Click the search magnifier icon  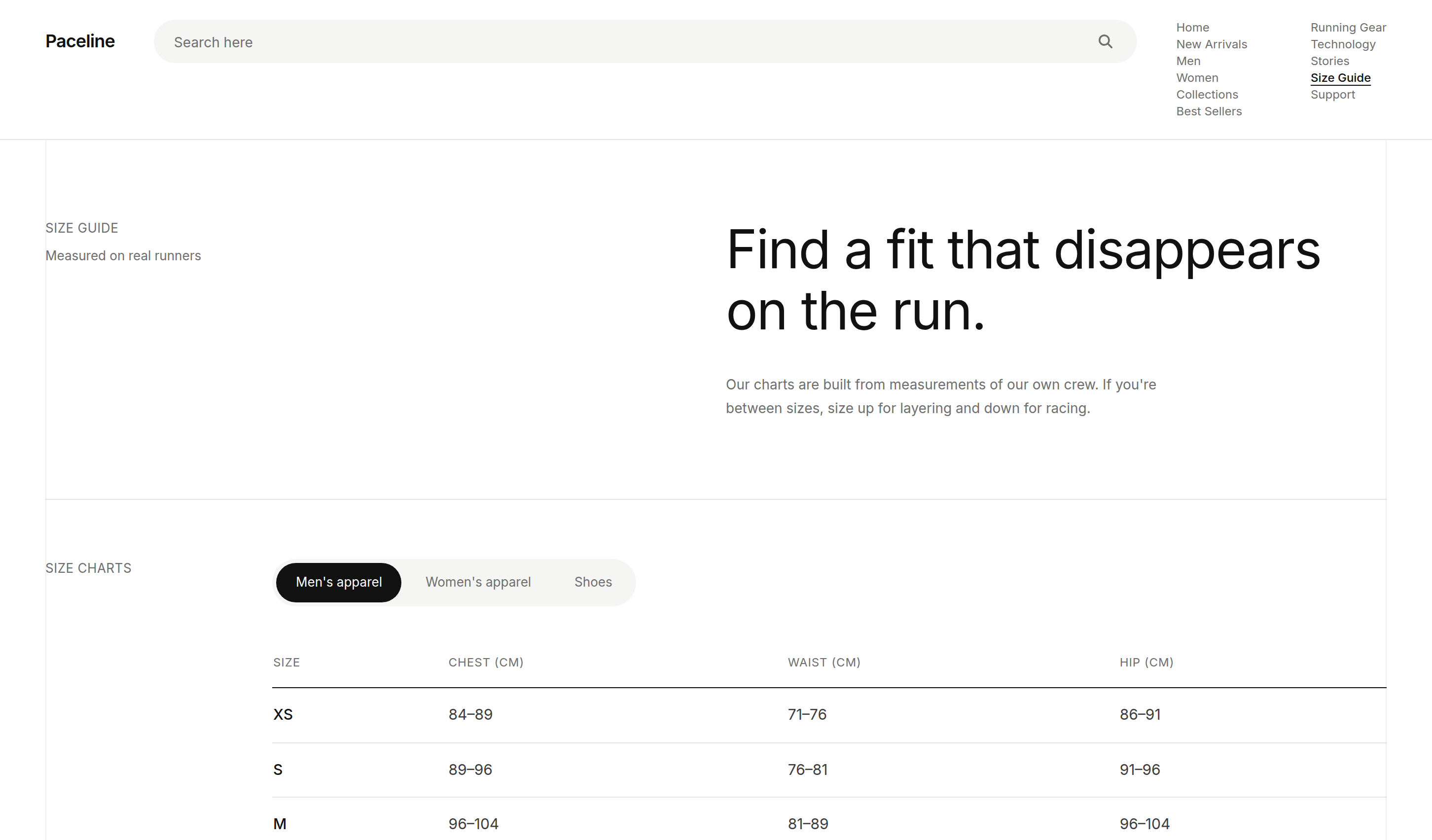coord(1105,41)
